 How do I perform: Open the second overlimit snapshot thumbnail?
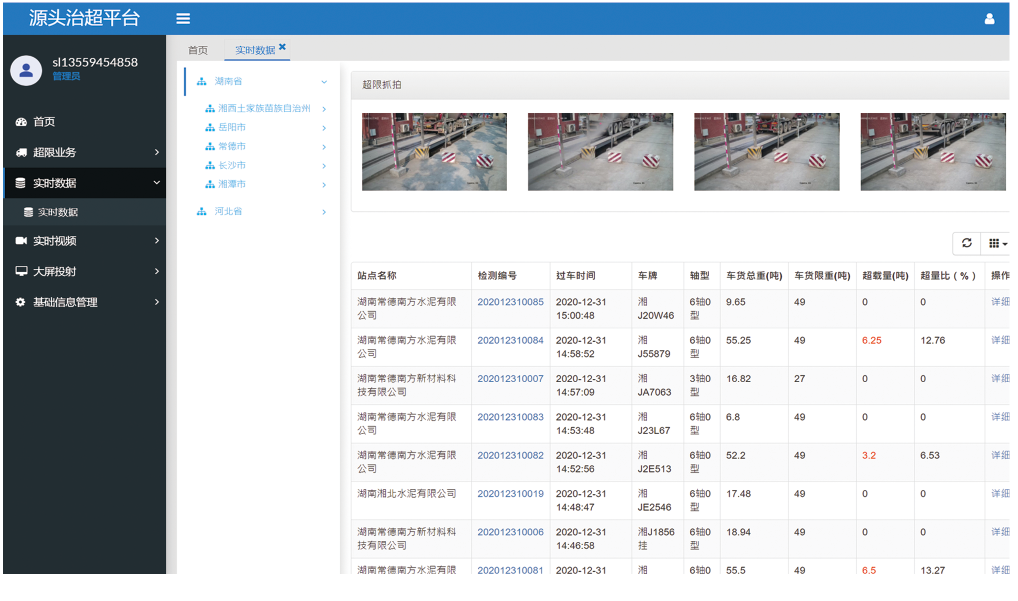tap(601, 152)
